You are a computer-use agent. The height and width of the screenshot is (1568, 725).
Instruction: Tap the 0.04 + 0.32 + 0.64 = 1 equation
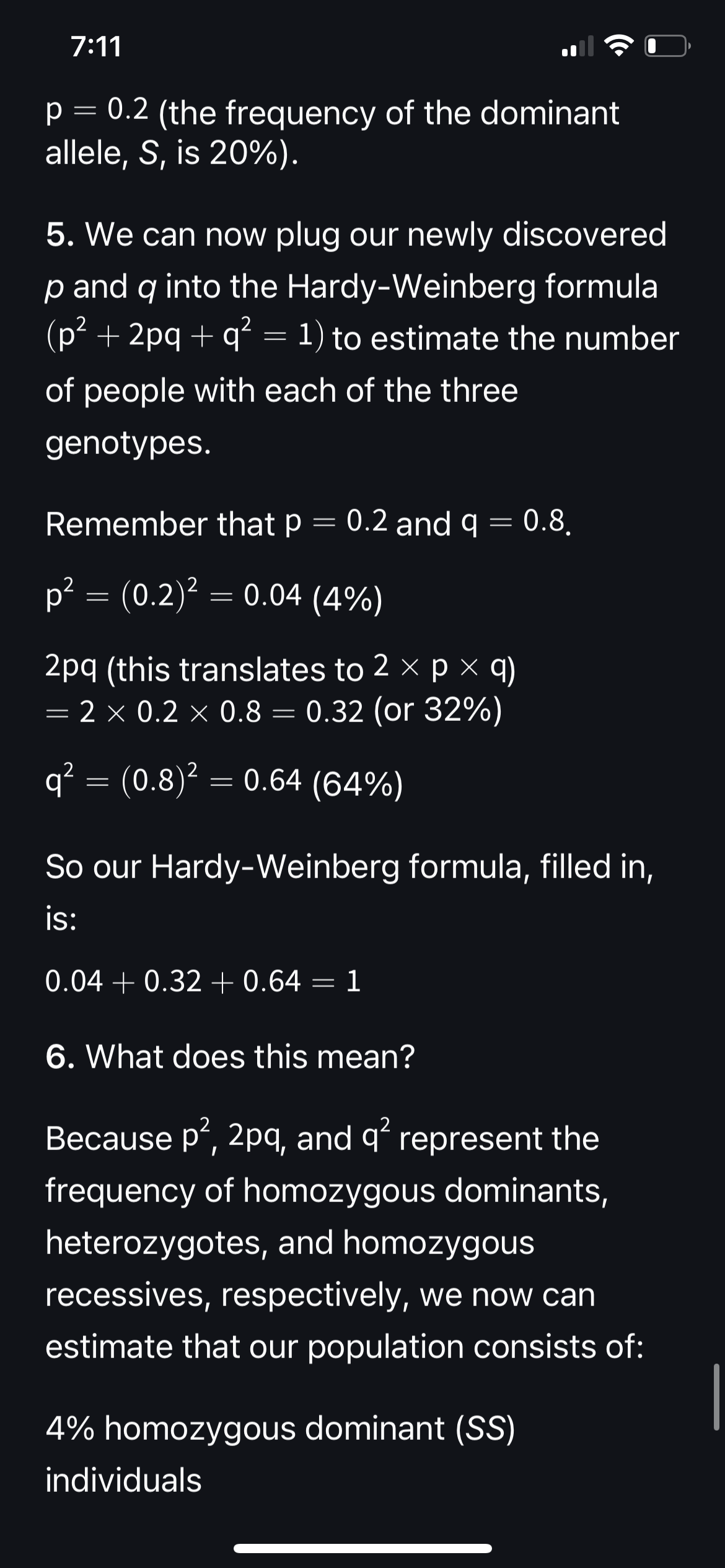tap(203, 982)
